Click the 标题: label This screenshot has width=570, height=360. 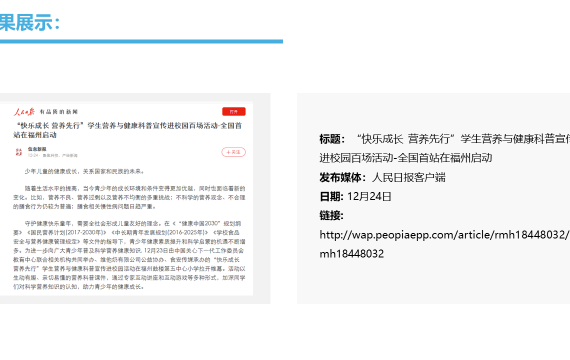pyautogui.click(x=332, y=139)
